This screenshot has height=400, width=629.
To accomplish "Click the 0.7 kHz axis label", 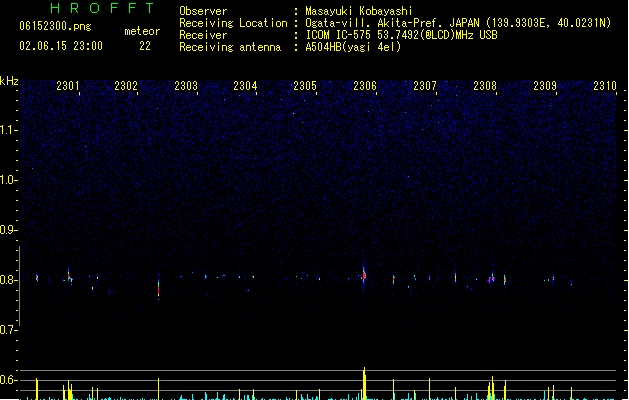I will [8, 330].
